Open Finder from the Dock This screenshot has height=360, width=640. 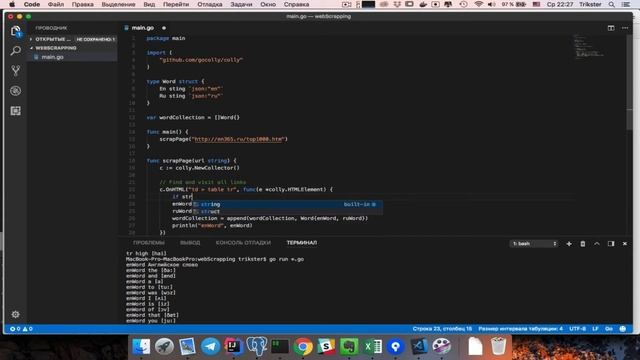[x=141, y=347]
